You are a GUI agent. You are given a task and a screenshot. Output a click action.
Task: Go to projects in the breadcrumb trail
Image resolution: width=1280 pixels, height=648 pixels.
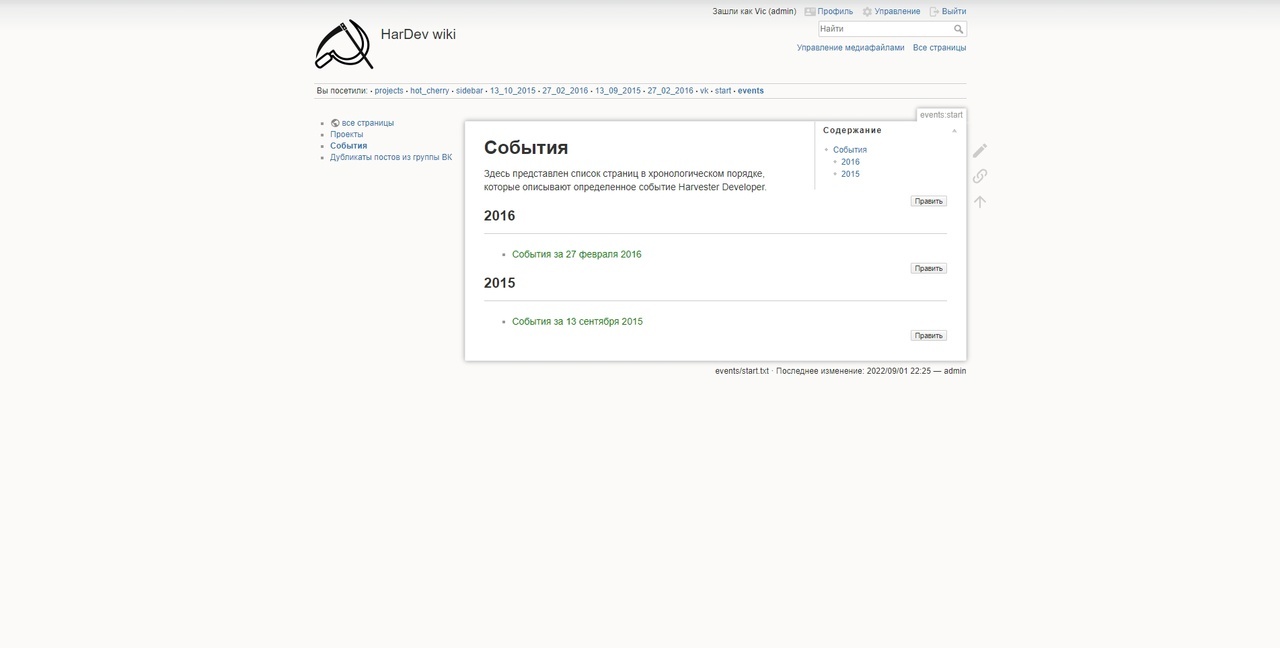coord(389,91)
